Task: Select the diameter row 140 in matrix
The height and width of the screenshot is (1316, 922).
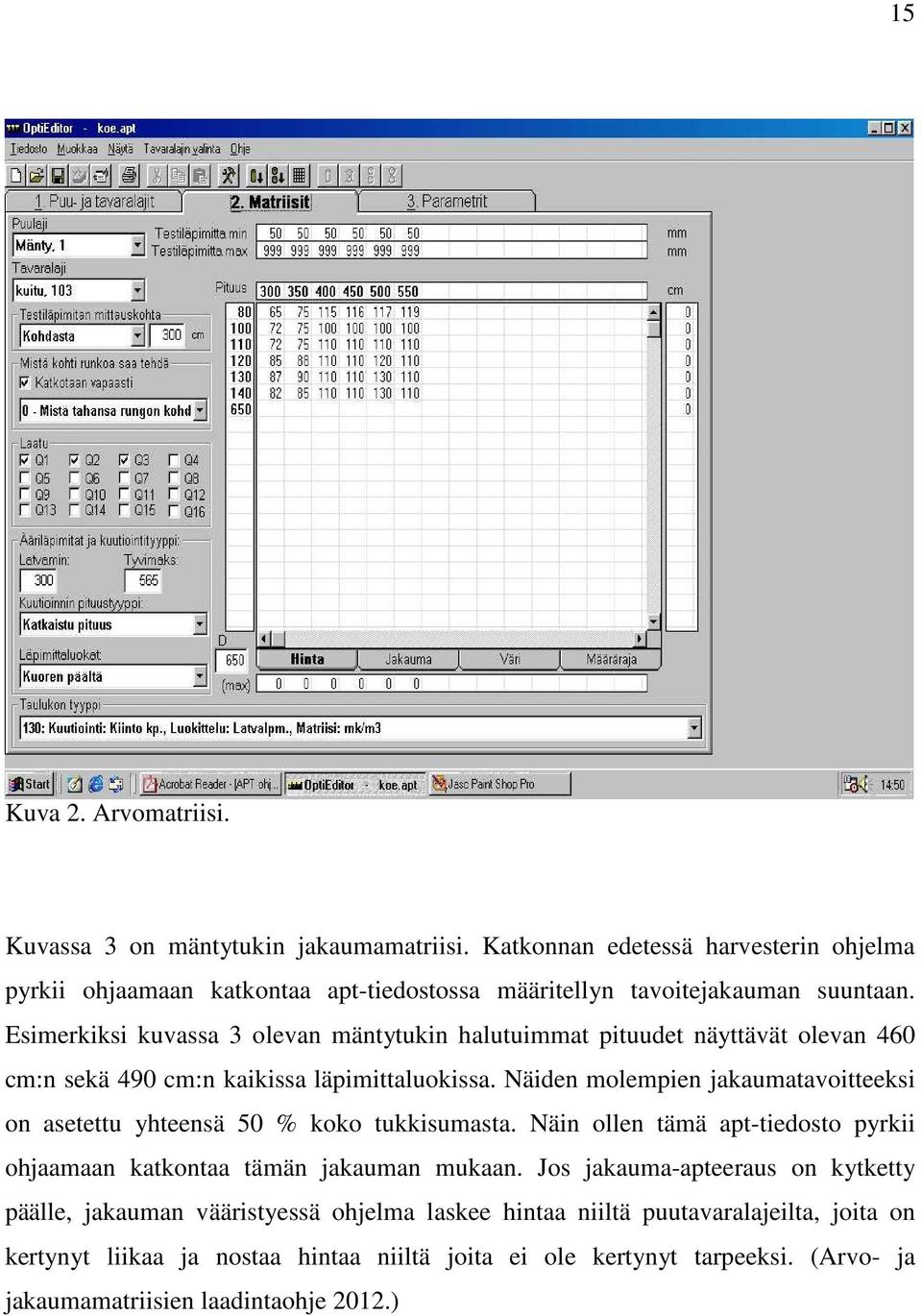Action: [240, 393]
